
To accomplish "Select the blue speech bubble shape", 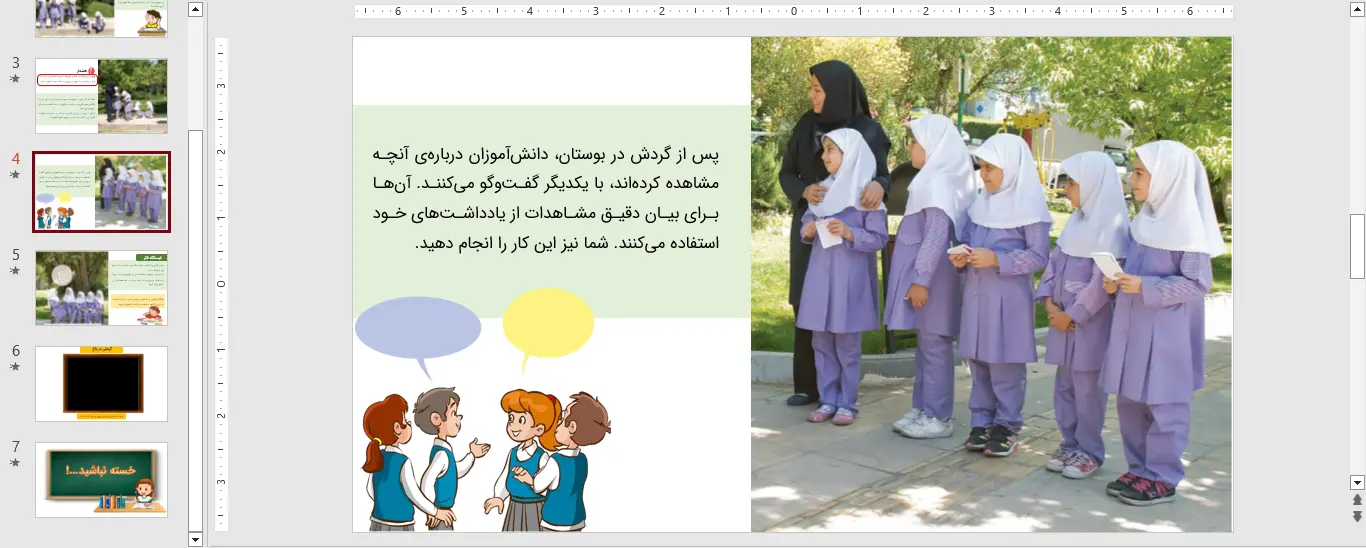I will [417, 327].
